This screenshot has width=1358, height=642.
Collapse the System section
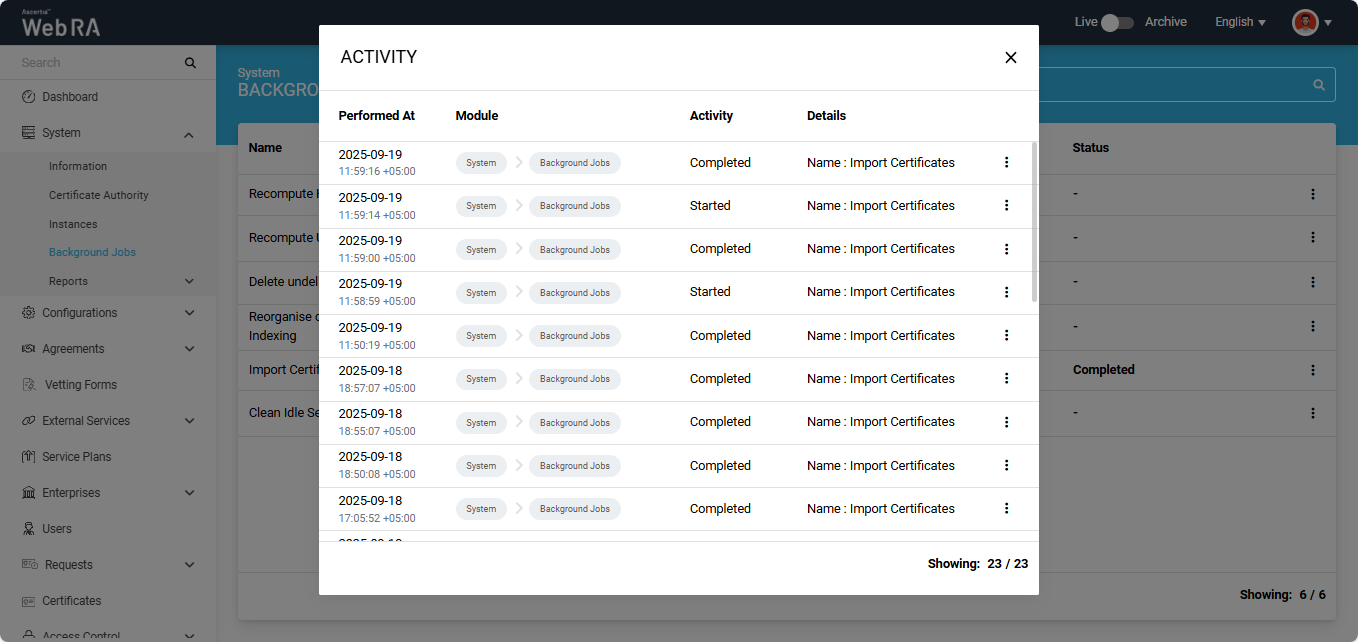(189, 133)
